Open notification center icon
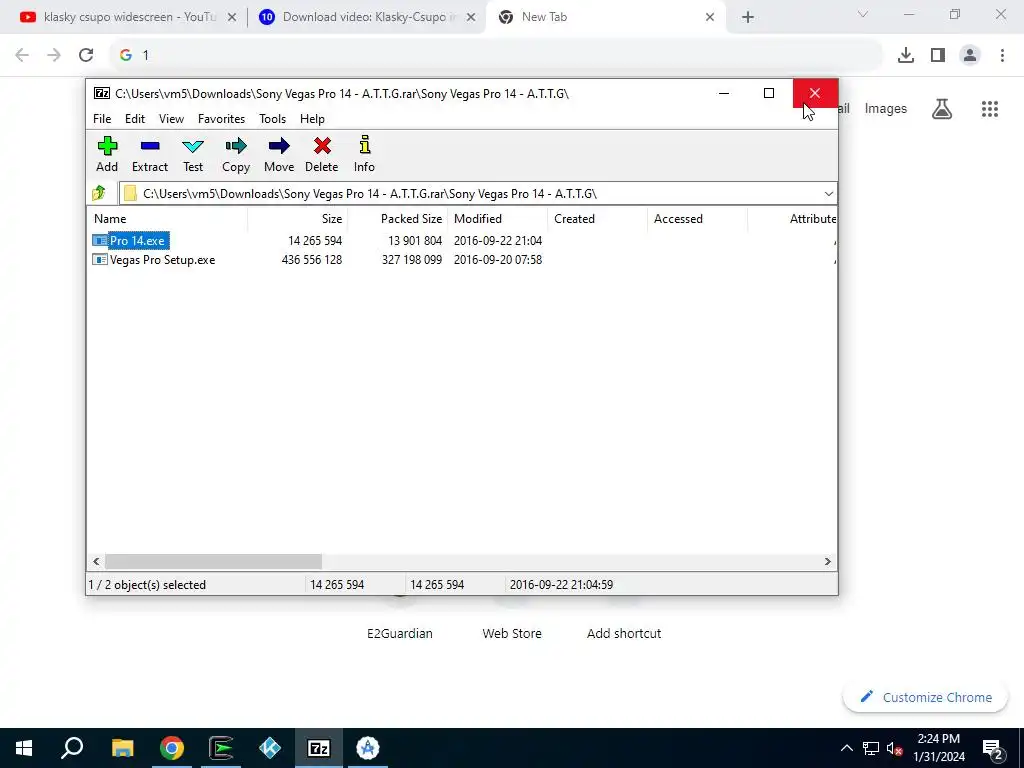Image resolution: width=1024 pixels, height=768 pixels. (993, 749)
